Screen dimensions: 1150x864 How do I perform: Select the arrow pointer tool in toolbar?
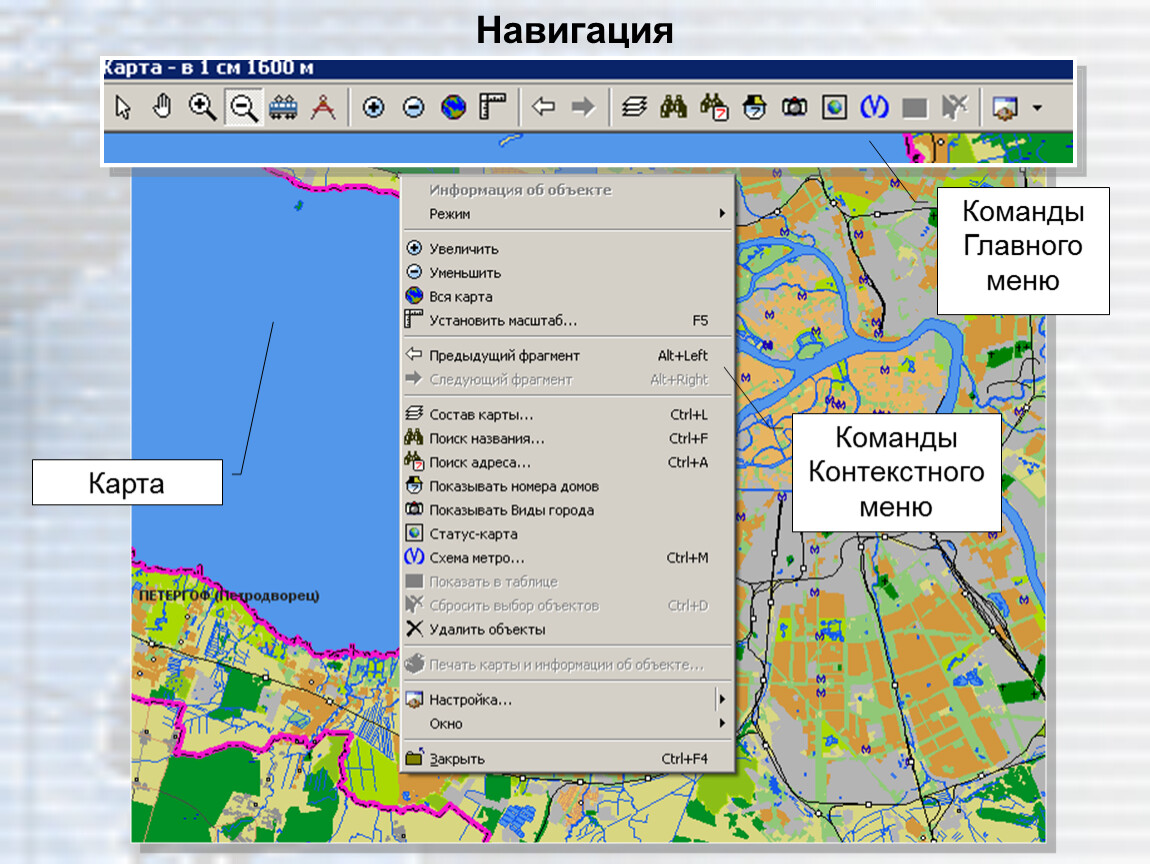point(123,107)
